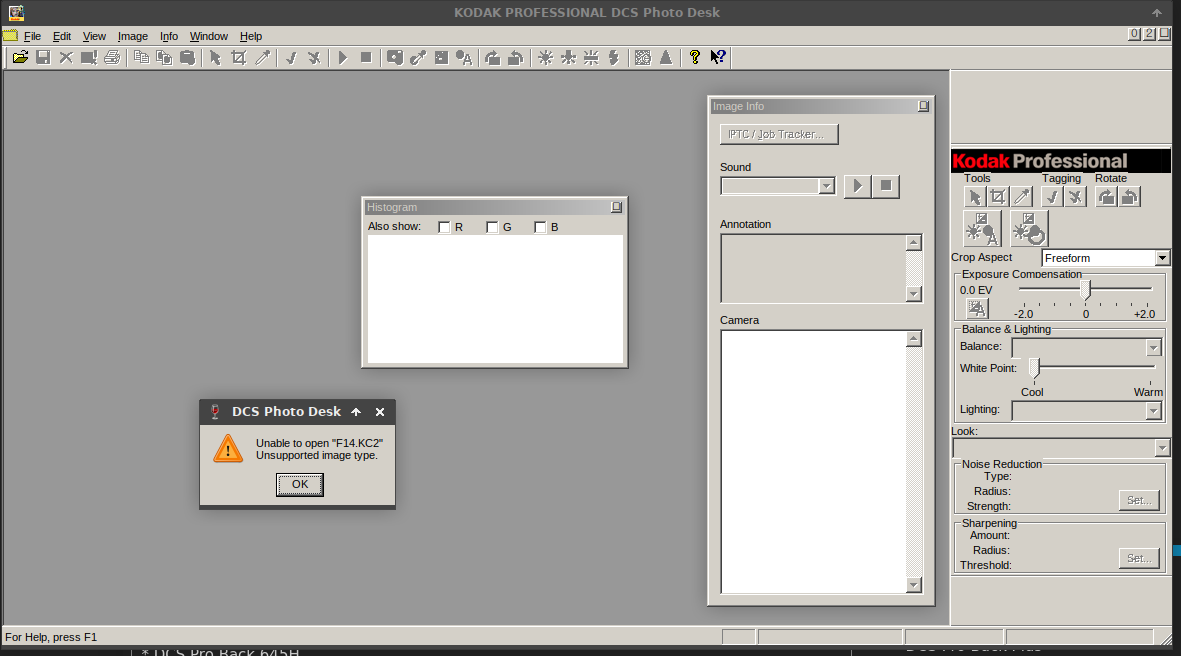Viewport: 1181px width, 656px height.
Task: Click the sharpening triangle toolbar icon
Action: point(666,57)
